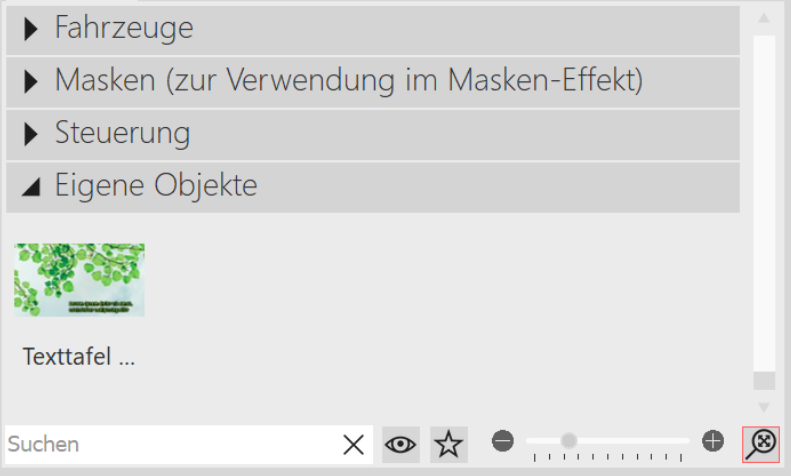Click the scroll down arrow
This screenshot has height=476, width=791.
[x=764, y=407]
